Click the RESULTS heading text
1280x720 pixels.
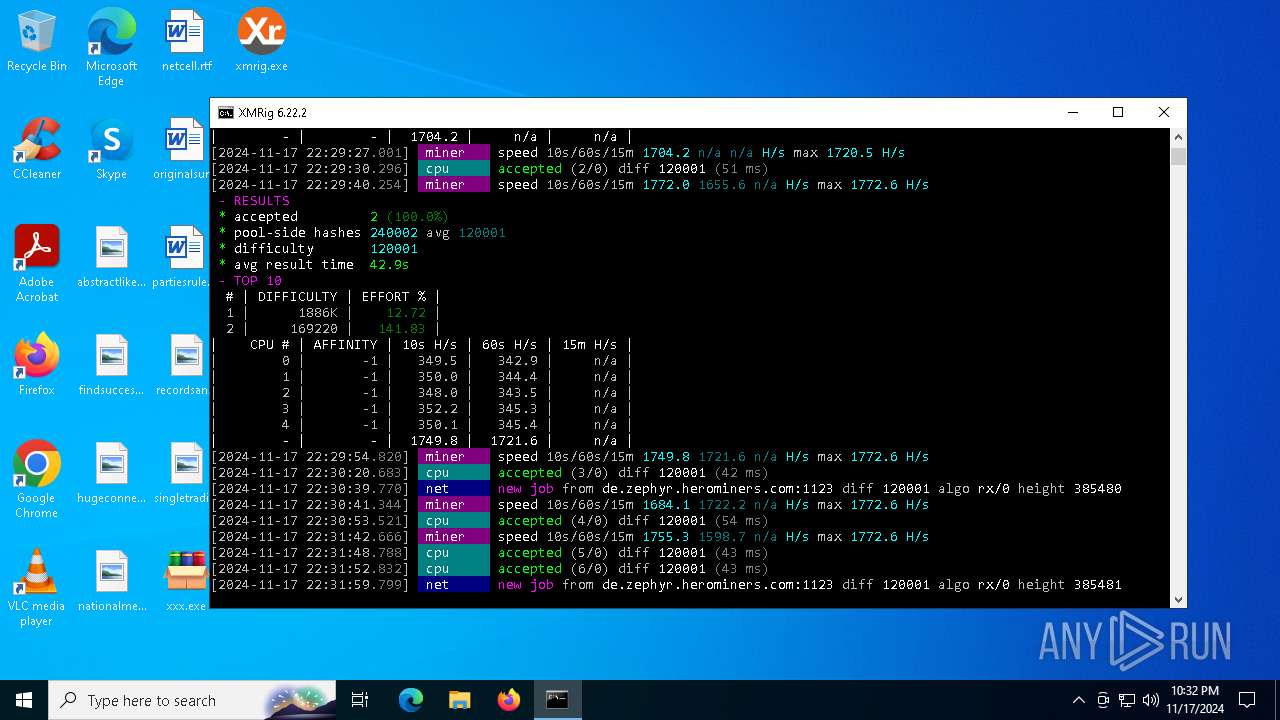(262, 201)
